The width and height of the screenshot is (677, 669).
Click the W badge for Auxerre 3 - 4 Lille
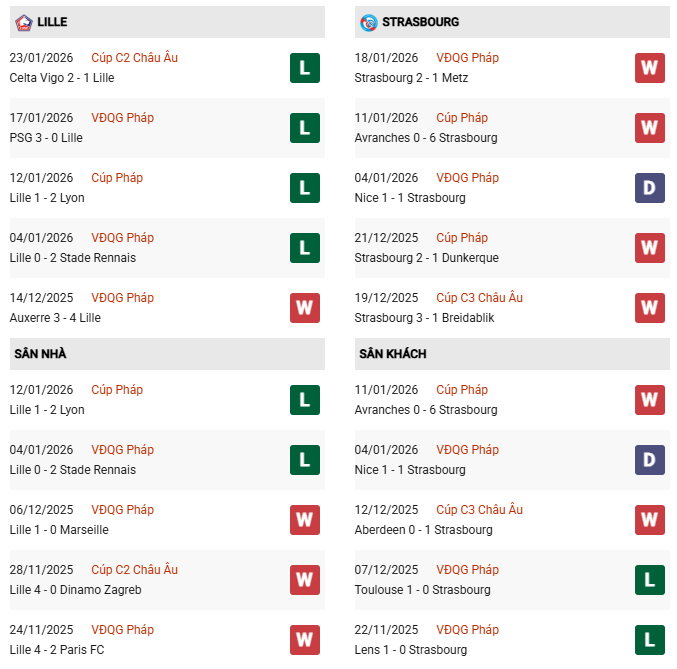click(x=305, y=308)
